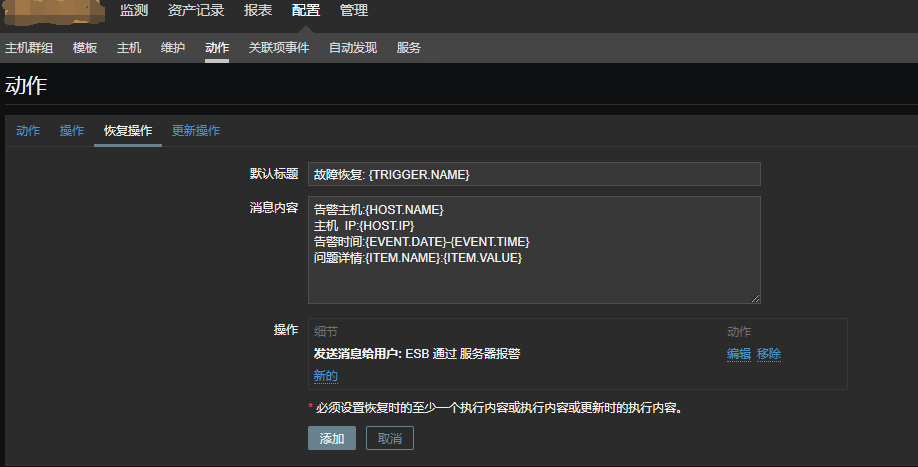The height and width of the screenshot is (467, 918).
Task: Go to 维护 submenu
Action: [173, 48]
